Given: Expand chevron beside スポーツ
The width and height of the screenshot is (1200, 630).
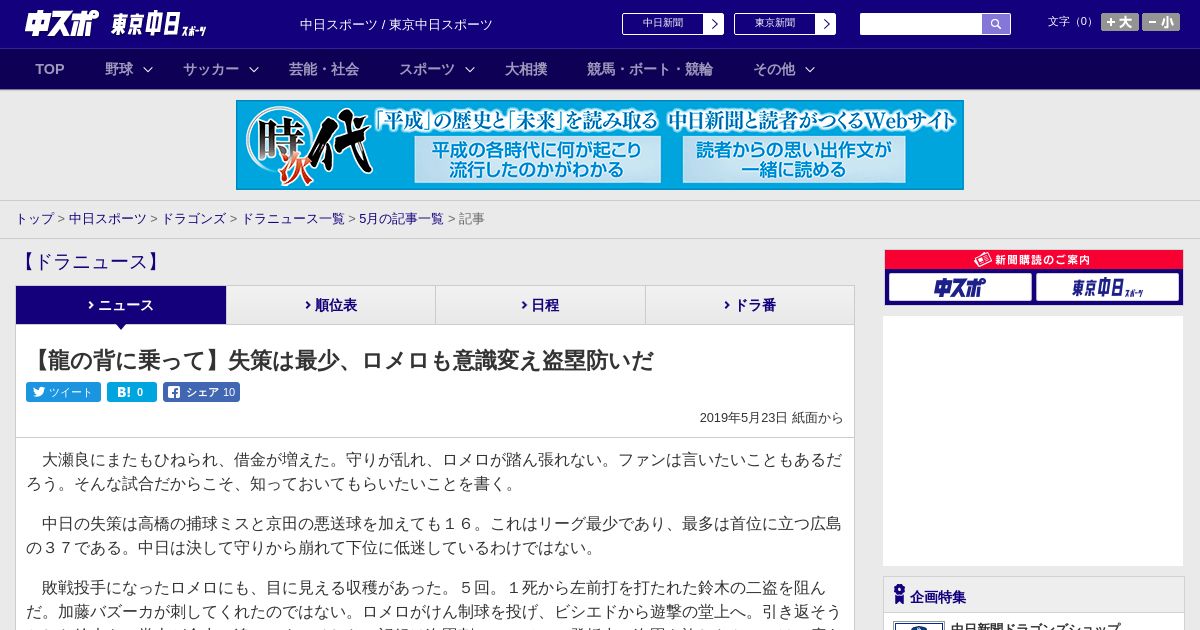Looking at the screenshot, I should tap(470, 69).
